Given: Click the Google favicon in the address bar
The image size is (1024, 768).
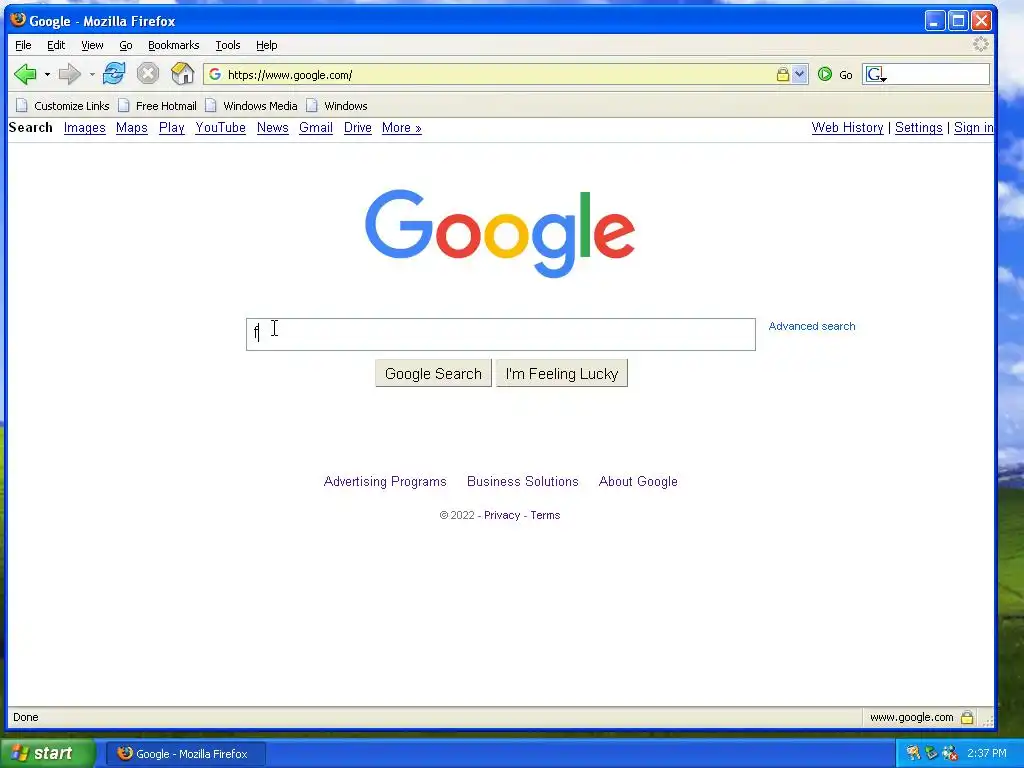Looking at the screenshot, I should point(215,74).
